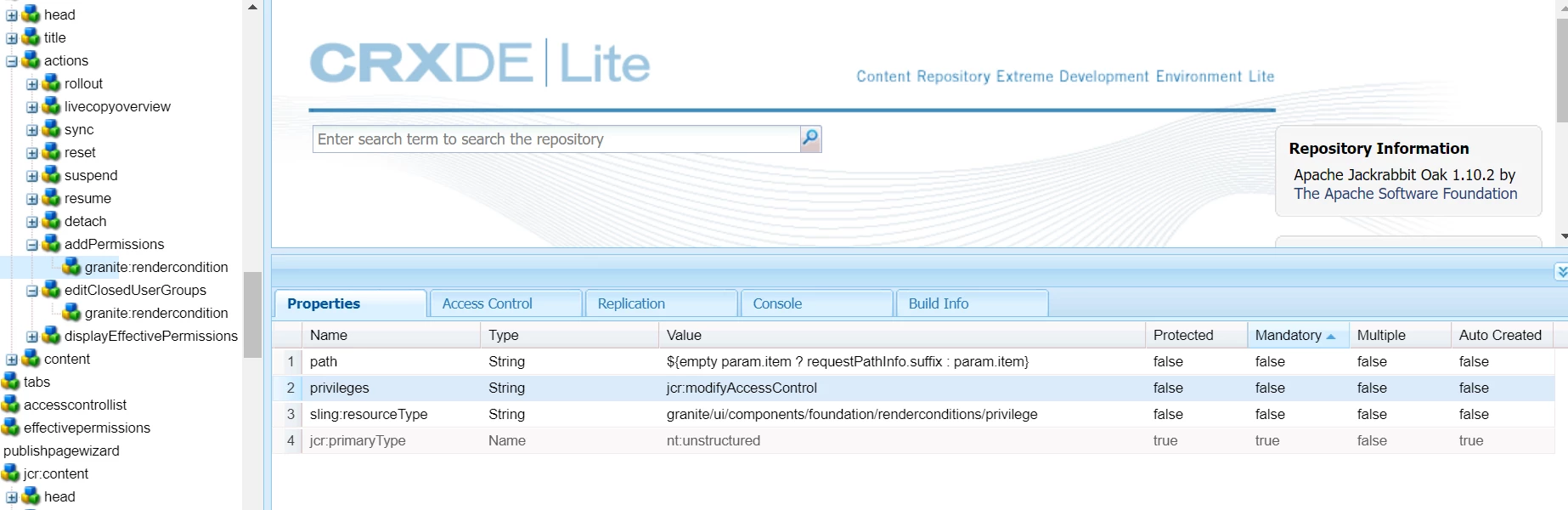The height and width of the screenshot is (510, 1568).
Task: Sort by the Name column header
Action: coord(392,335)
